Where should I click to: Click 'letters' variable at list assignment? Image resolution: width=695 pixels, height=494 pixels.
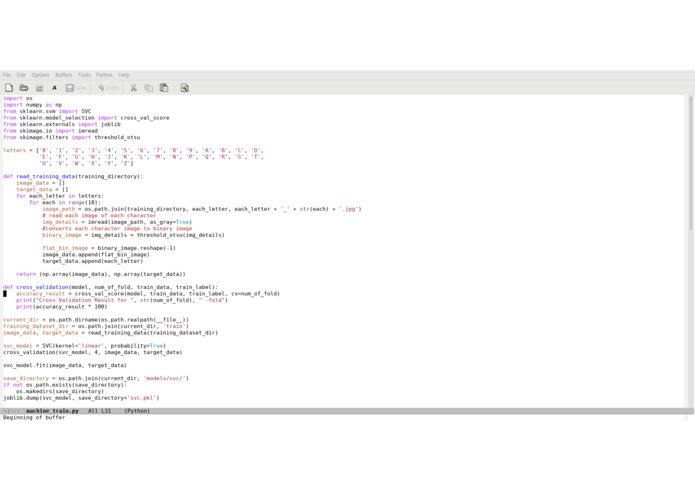click(x=15, y=151)
